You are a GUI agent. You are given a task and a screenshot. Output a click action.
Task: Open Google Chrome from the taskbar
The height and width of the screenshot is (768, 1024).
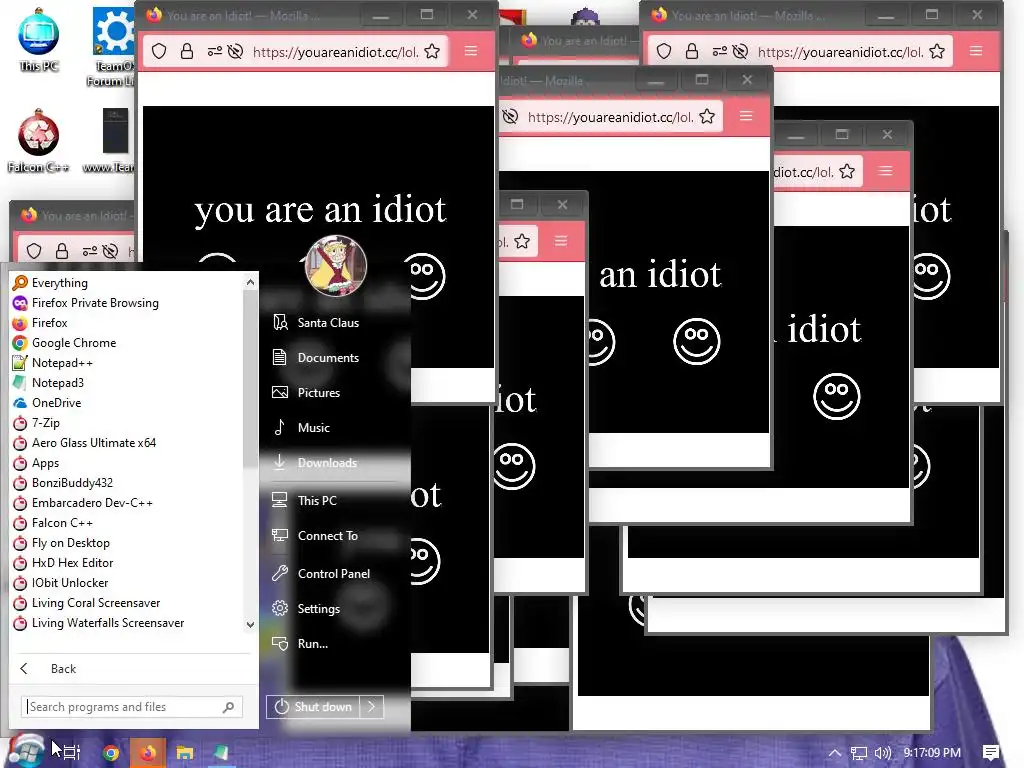click(x=111, y=752)
